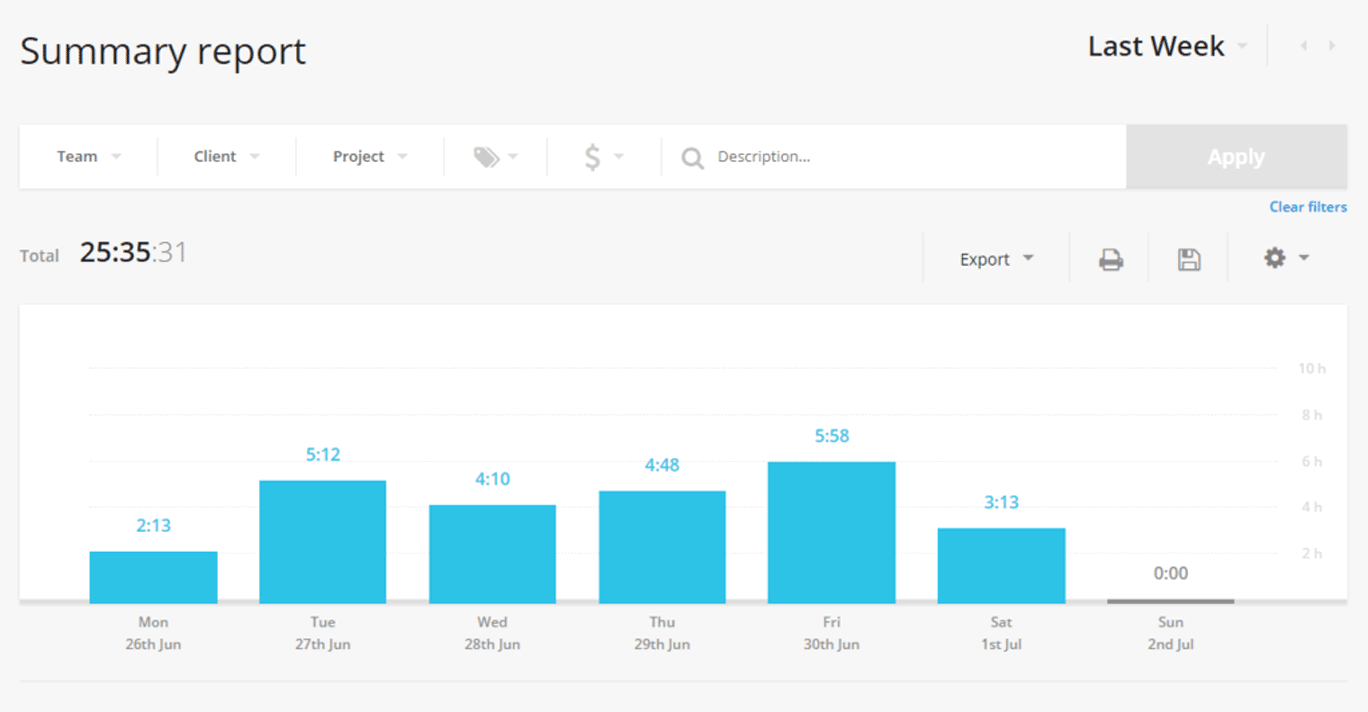This screenshot has width=1368, height=712.
Task: Click Sunday's empty 0:00 bar
Action: click(x=1170, y=599)
